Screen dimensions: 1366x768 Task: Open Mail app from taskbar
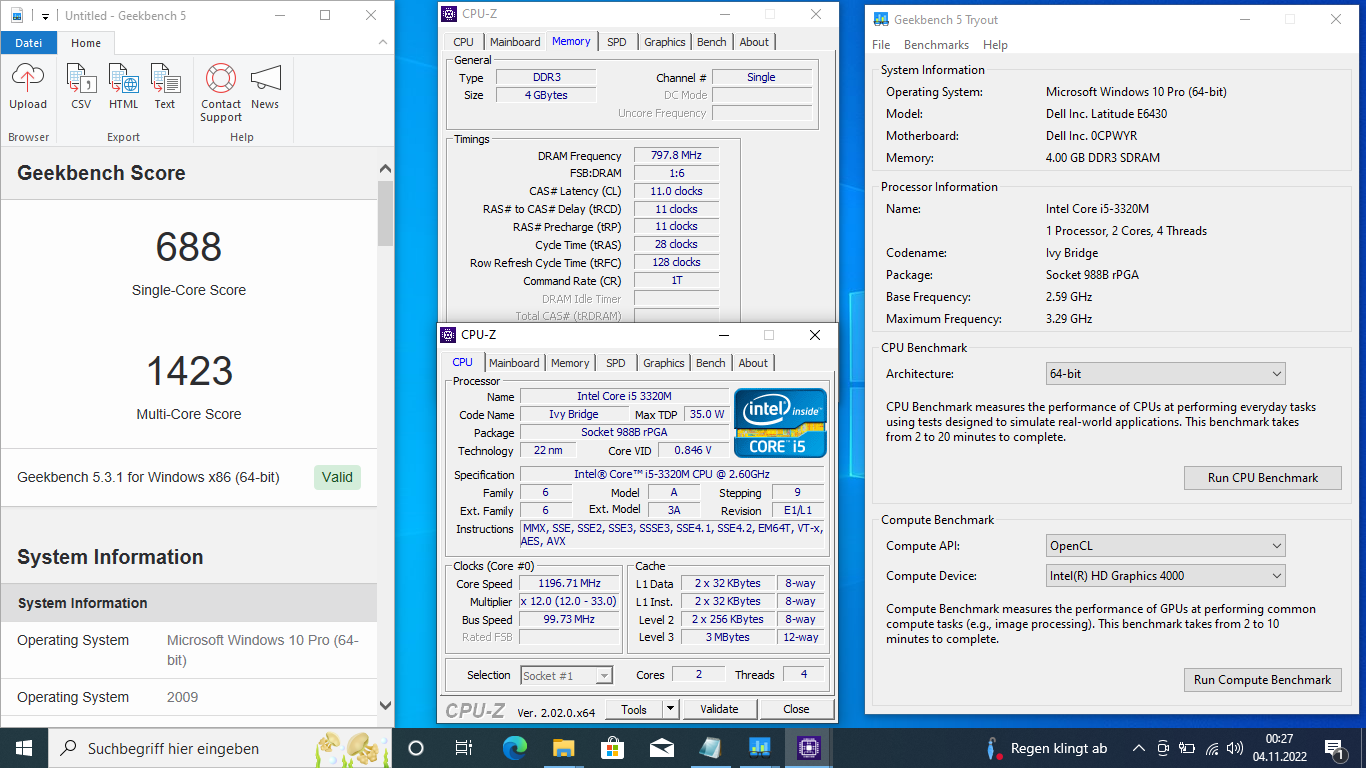(661, 748)
